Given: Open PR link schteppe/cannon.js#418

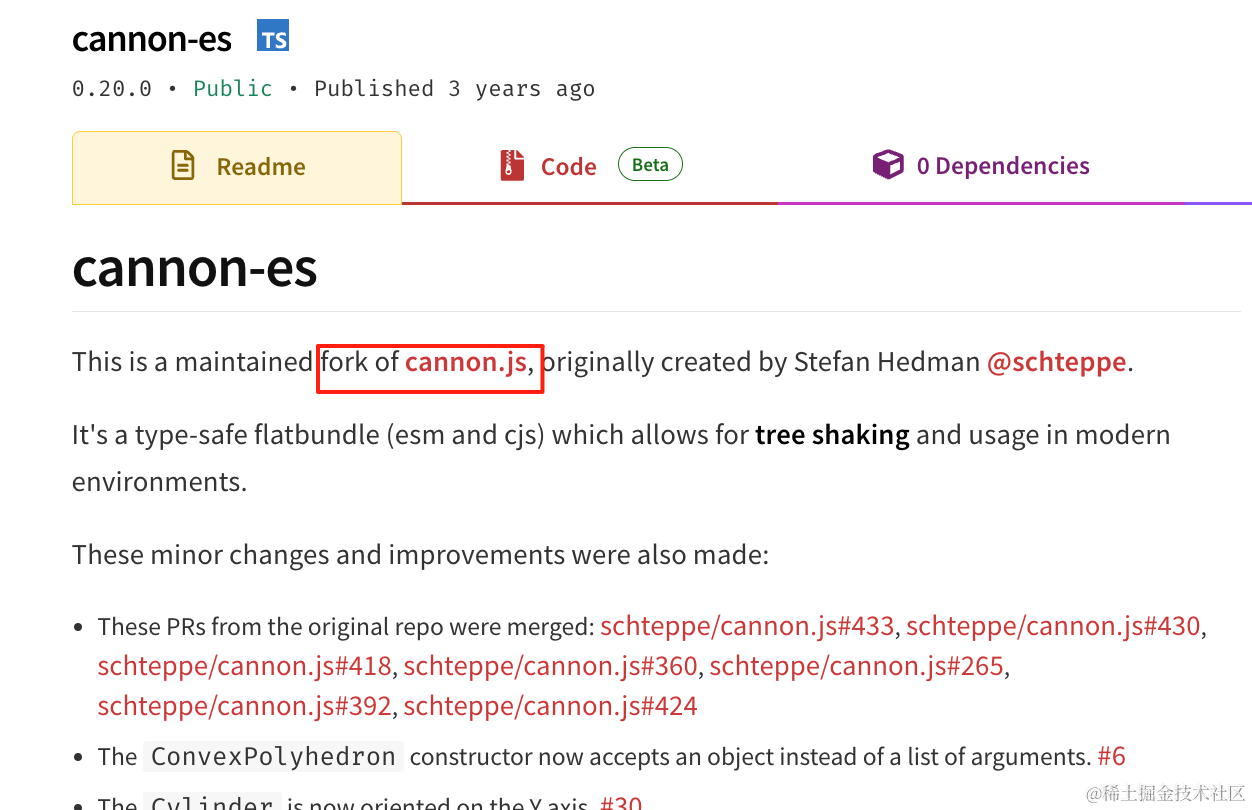Looking at the screenshot, I should (x=245, y=666).
